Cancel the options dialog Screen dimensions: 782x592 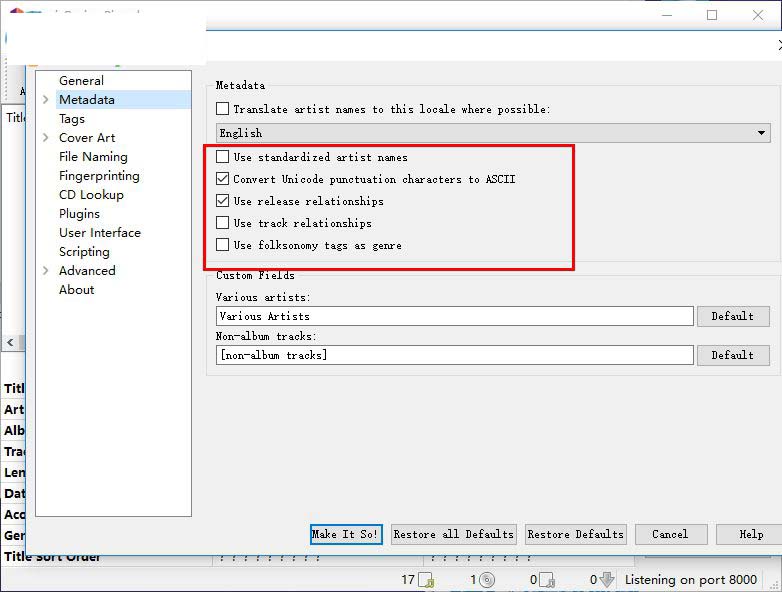point(671,534)
